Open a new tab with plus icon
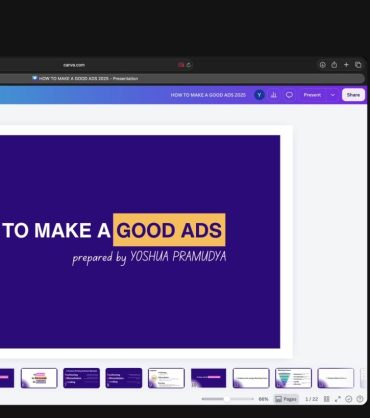Screen dimensions: 370x418 [x=346, y=65]
